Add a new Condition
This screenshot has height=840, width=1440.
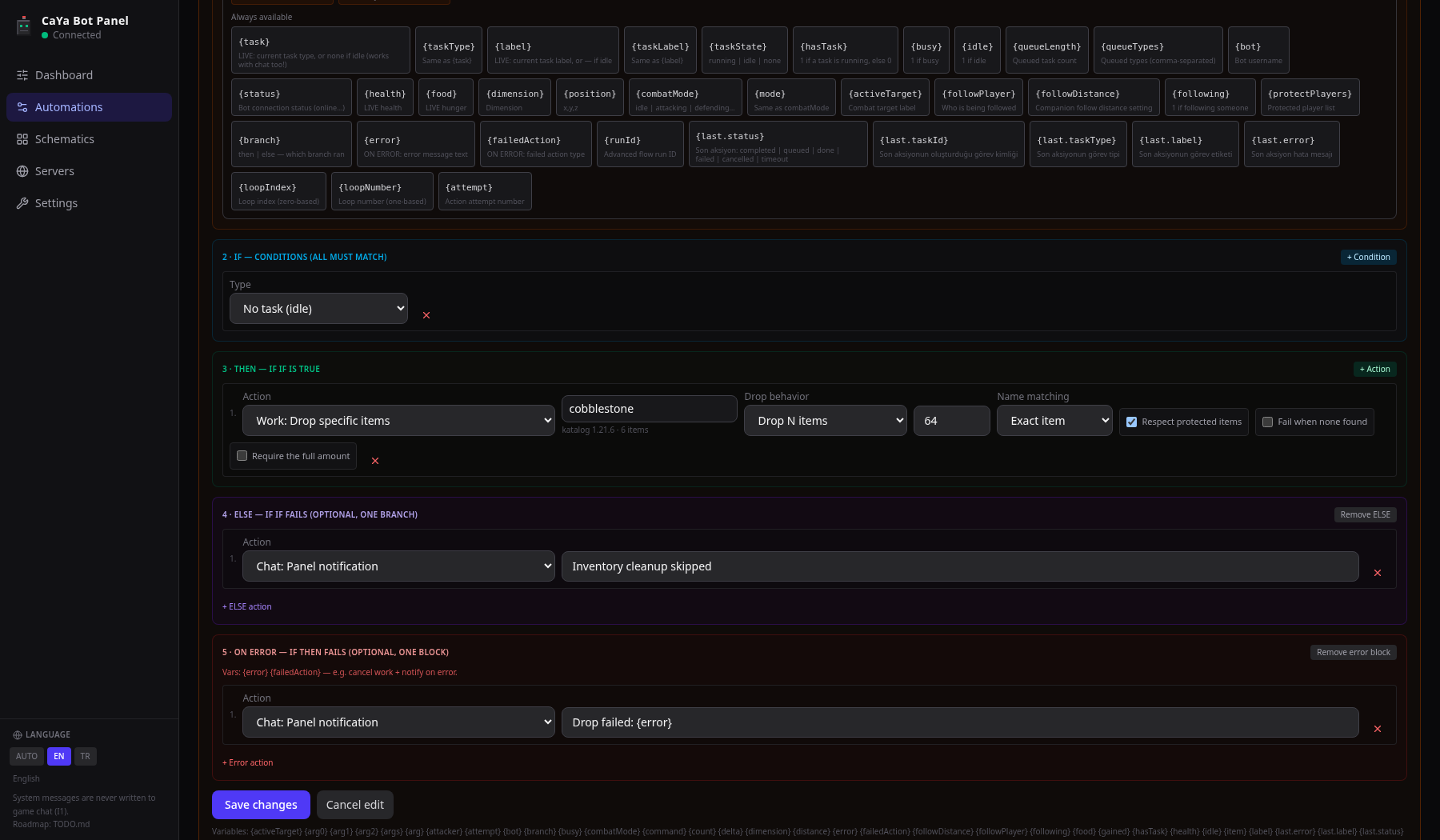click(1368, 258)
